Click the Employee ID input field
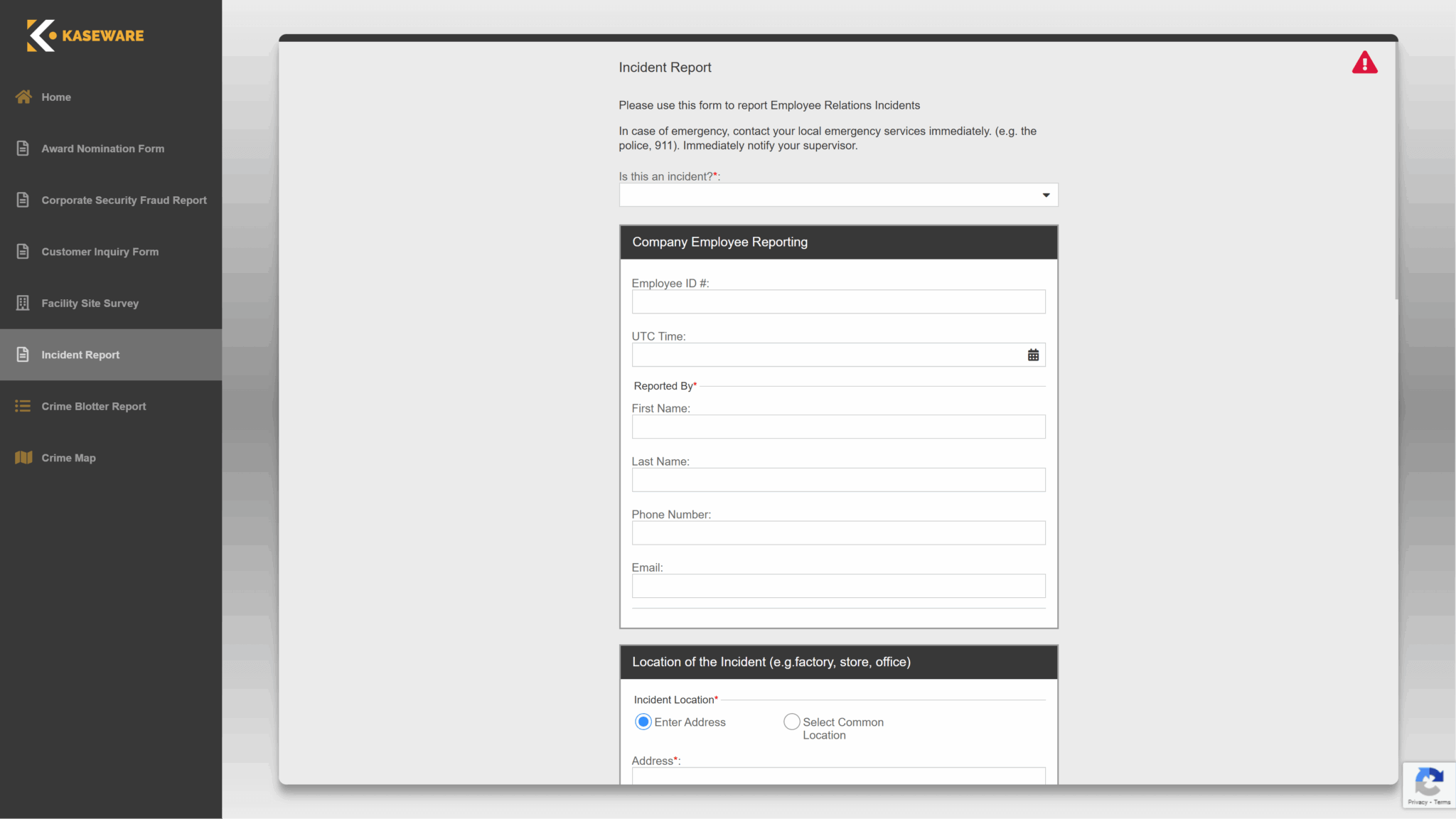Image resolution: width=1456 pixels, height=819 pixels. pos(838,301)
